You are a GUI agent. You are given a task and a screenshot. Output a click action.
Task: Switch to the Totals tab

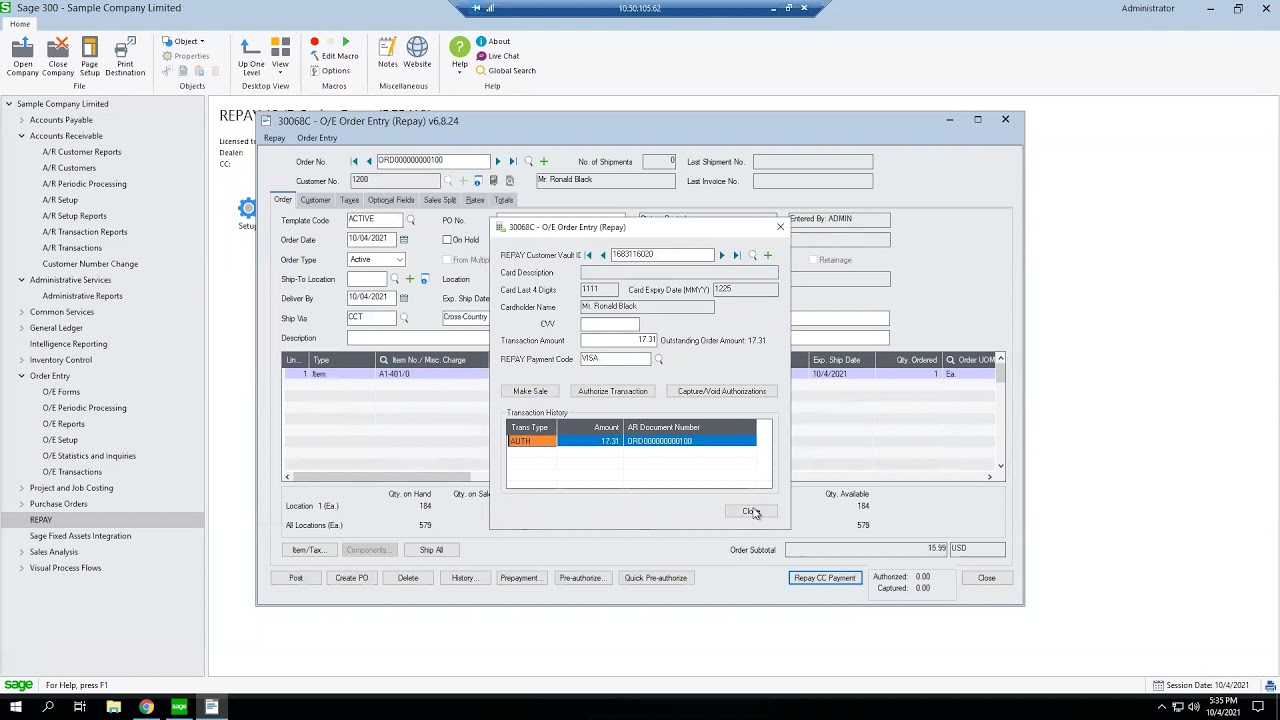coord(504,200)
